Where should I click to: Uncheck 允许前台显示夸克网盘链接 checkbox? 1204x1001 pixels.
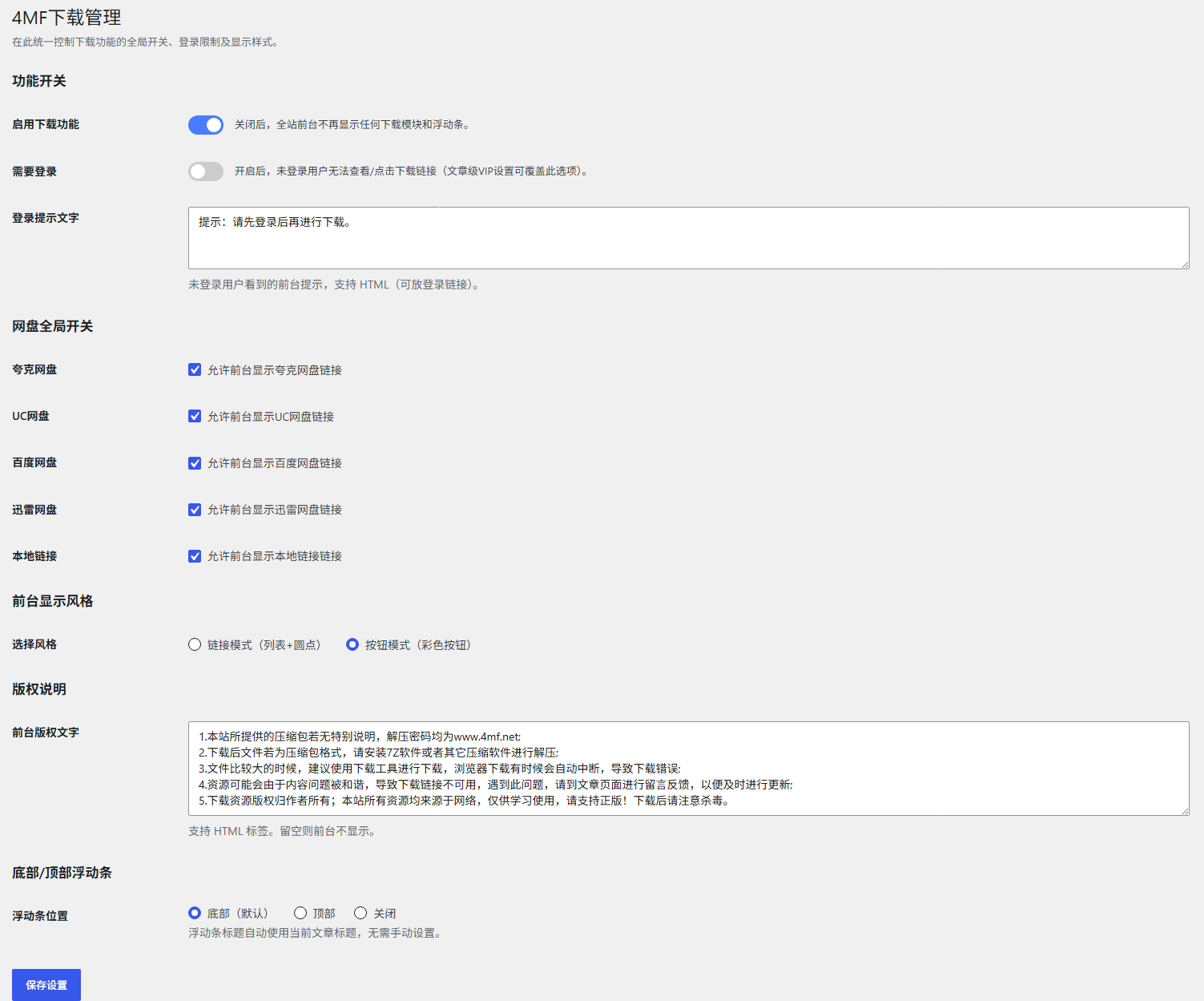(x=195, y=369)
